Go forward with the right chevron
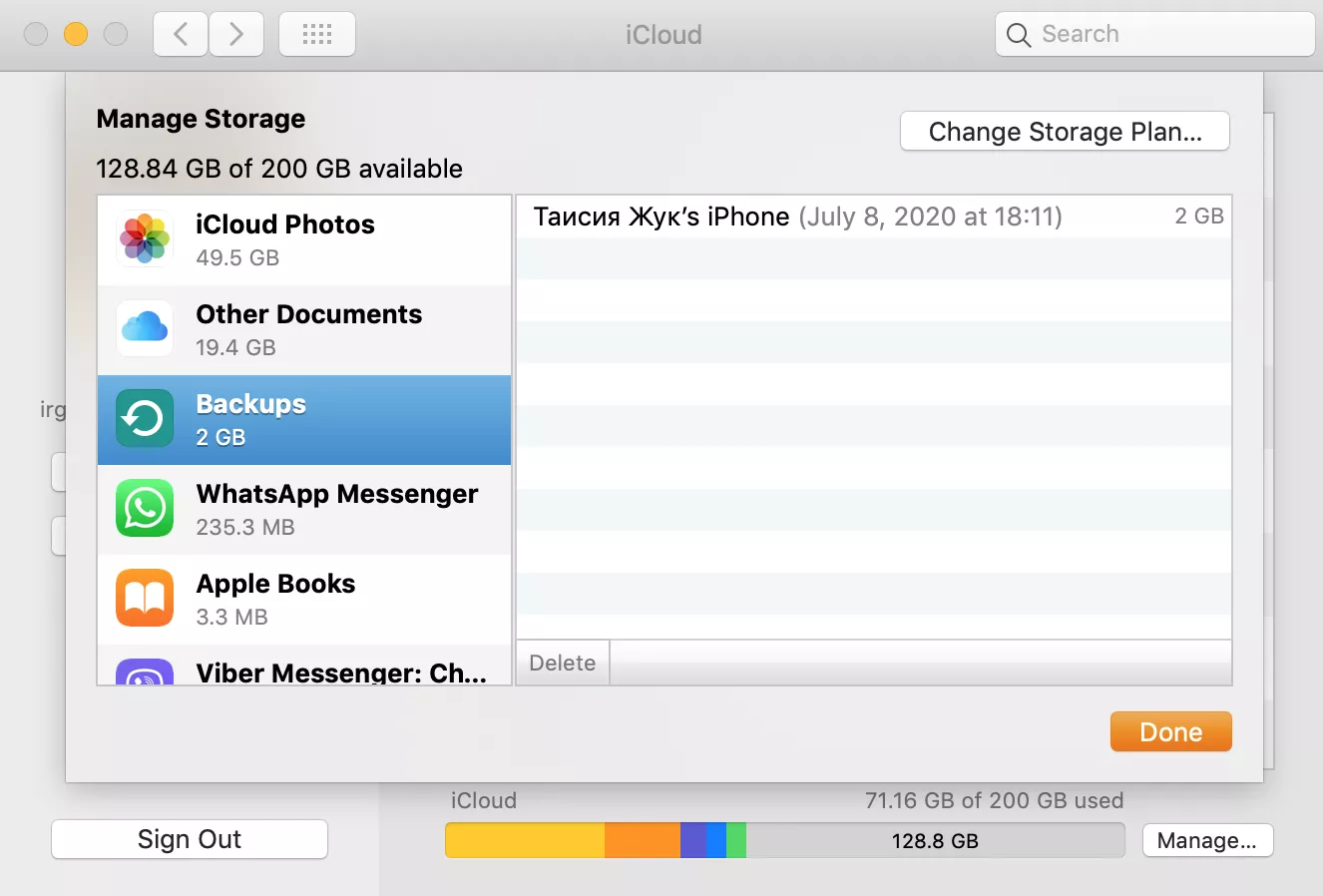The image size is (1323, 896). (x=236, y=34)
